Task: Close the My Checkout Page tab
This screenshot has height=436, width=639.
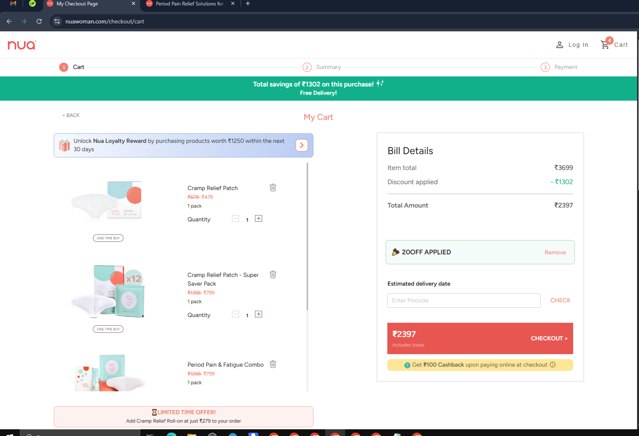Action: pos(133,4)
